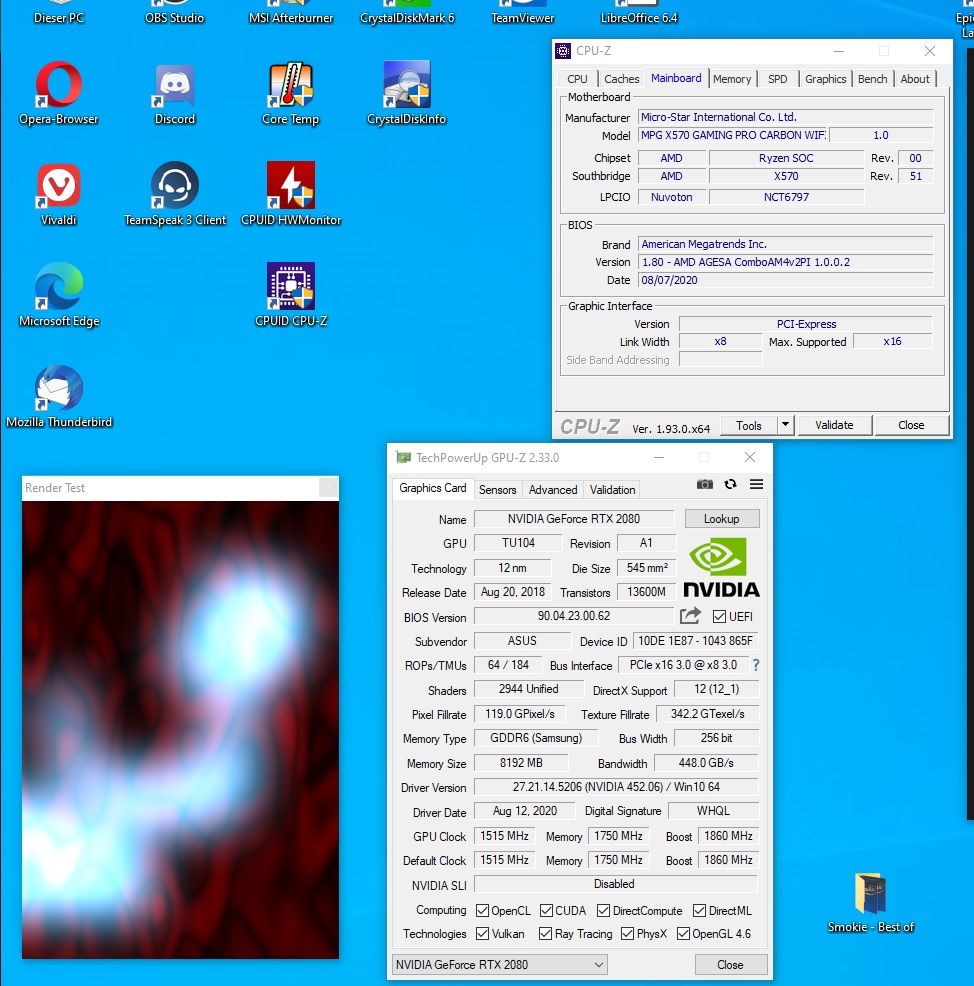
Task: Switch to the Caches tab in CPU-Z
Action: pos(621,79)
